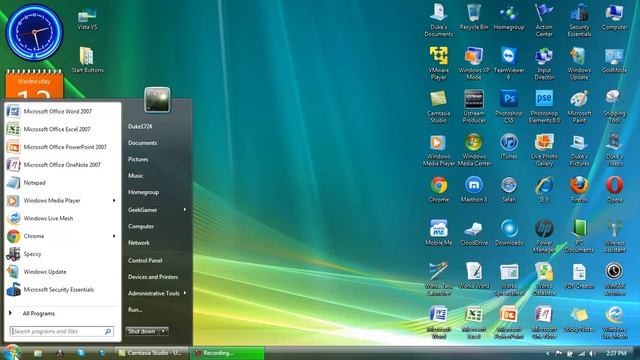
Task: Open Pictures link in Start menu
Action: (x=138, y=159)
